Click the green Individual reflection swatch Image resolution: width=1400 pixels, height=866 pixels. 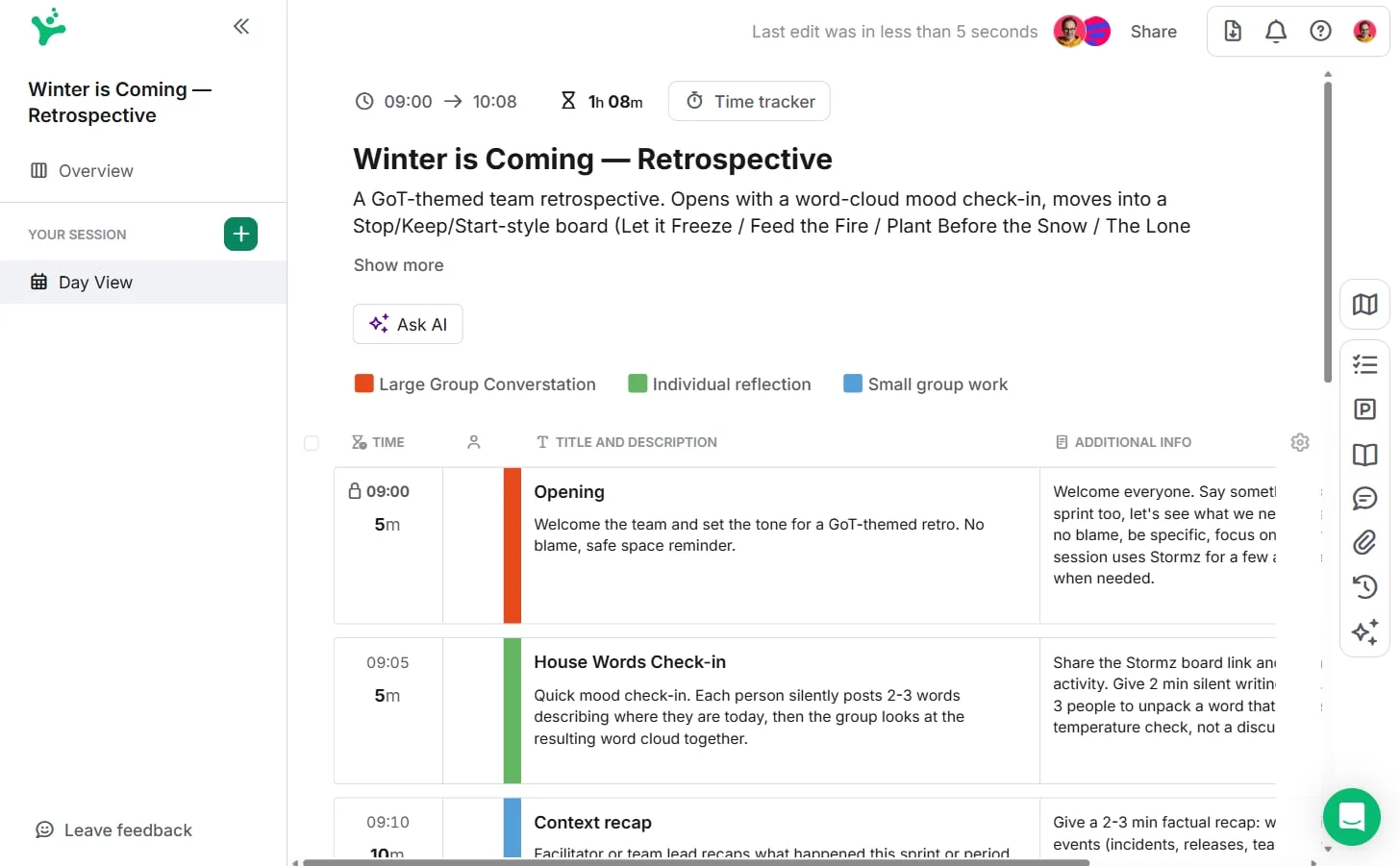coord(637,384)
